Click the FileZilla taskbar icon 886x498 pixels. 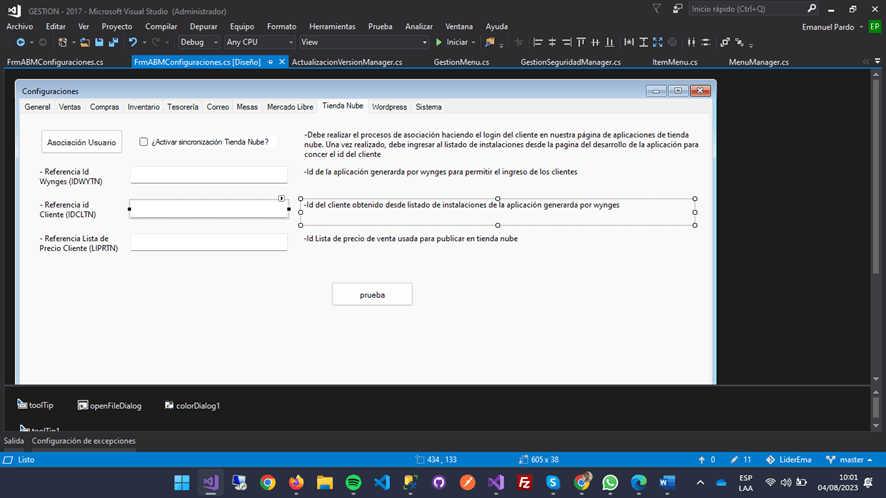tap(524, 483)
